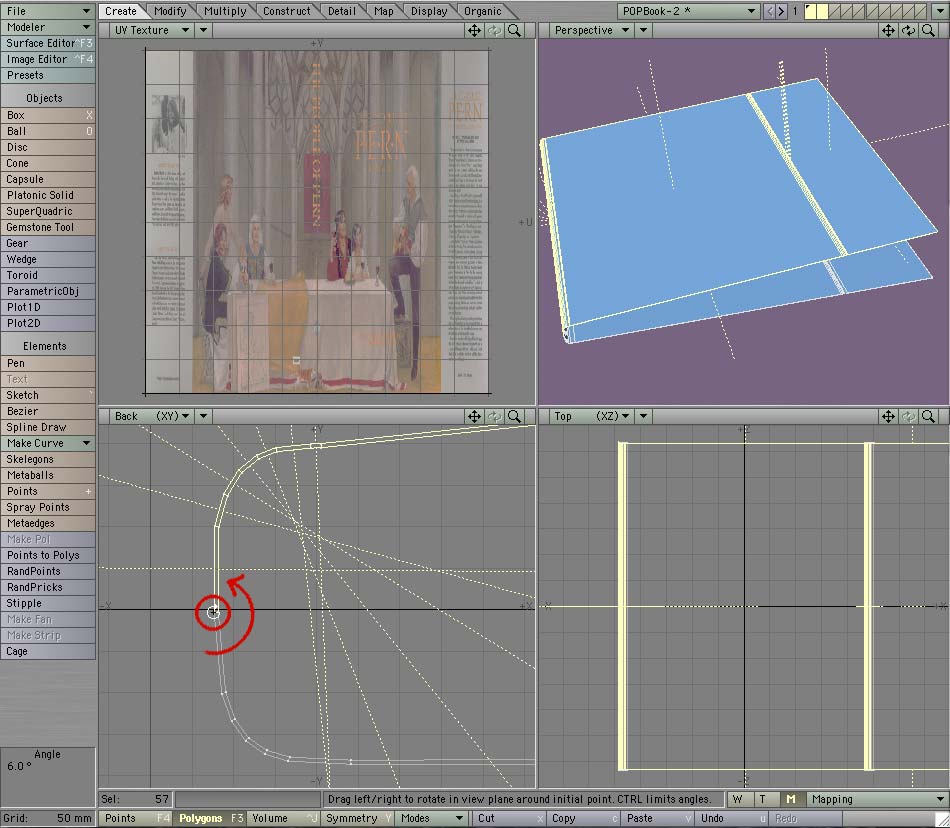Click pan icon in UV Texture viewport

pos(474,30)
